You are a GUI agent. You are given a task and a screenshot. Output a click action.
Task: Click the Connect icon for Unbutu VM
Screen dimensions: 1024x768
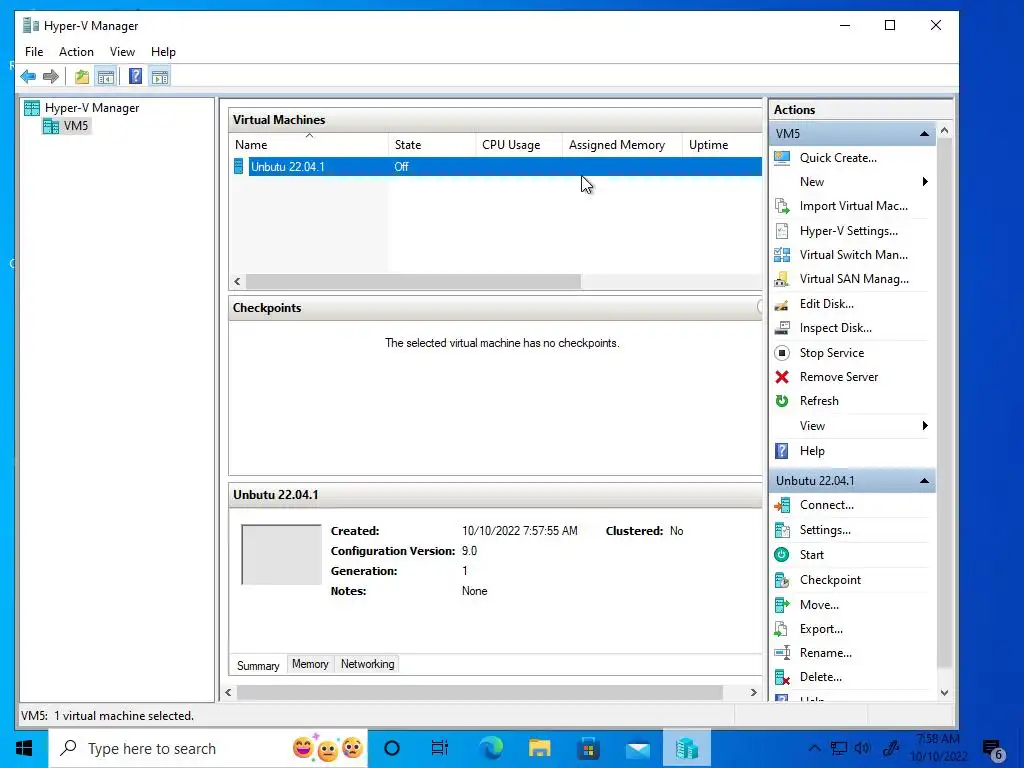[782, 505]
